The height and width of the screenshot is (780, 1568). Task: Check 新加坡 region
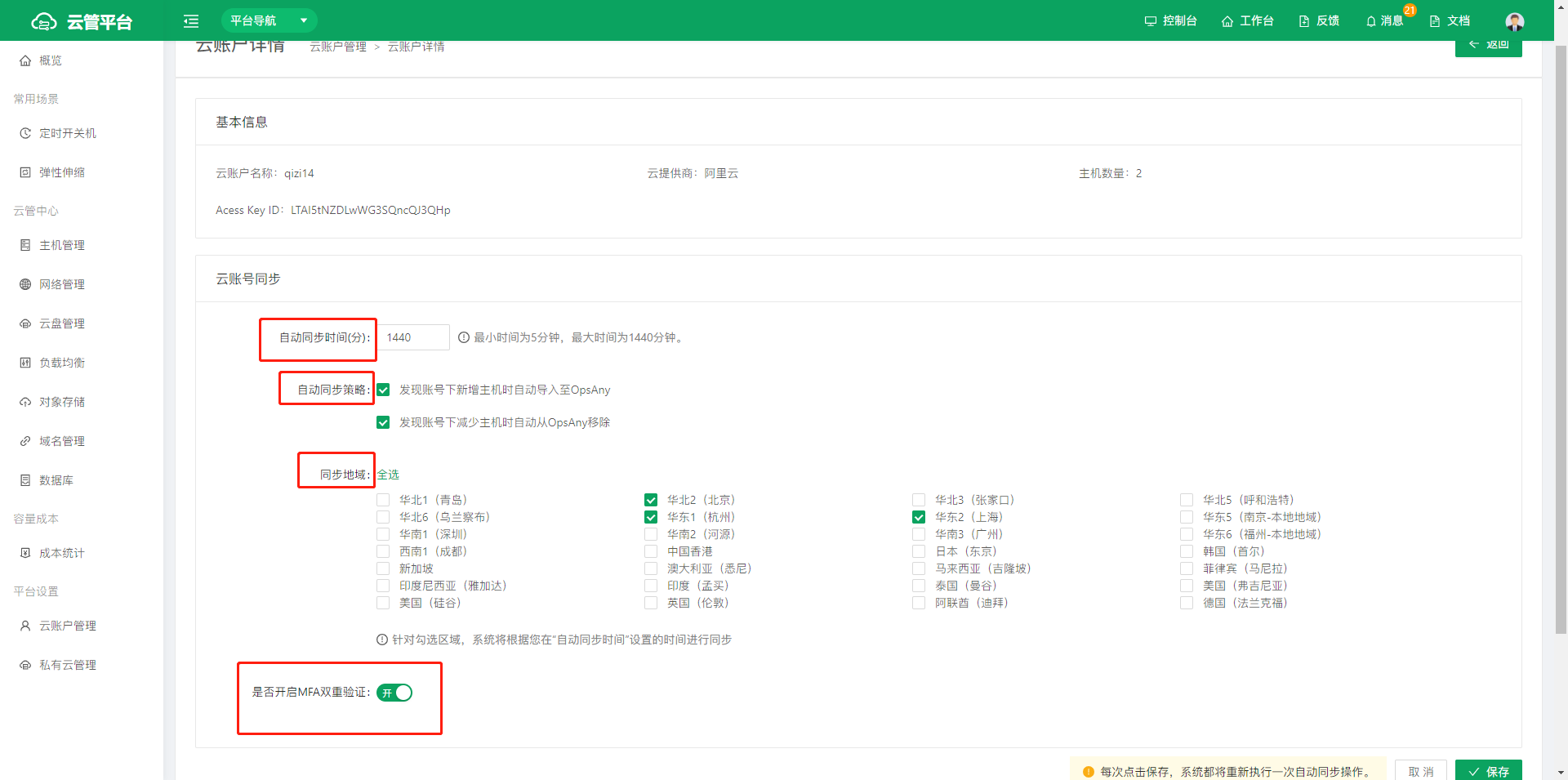click(383, 568)
